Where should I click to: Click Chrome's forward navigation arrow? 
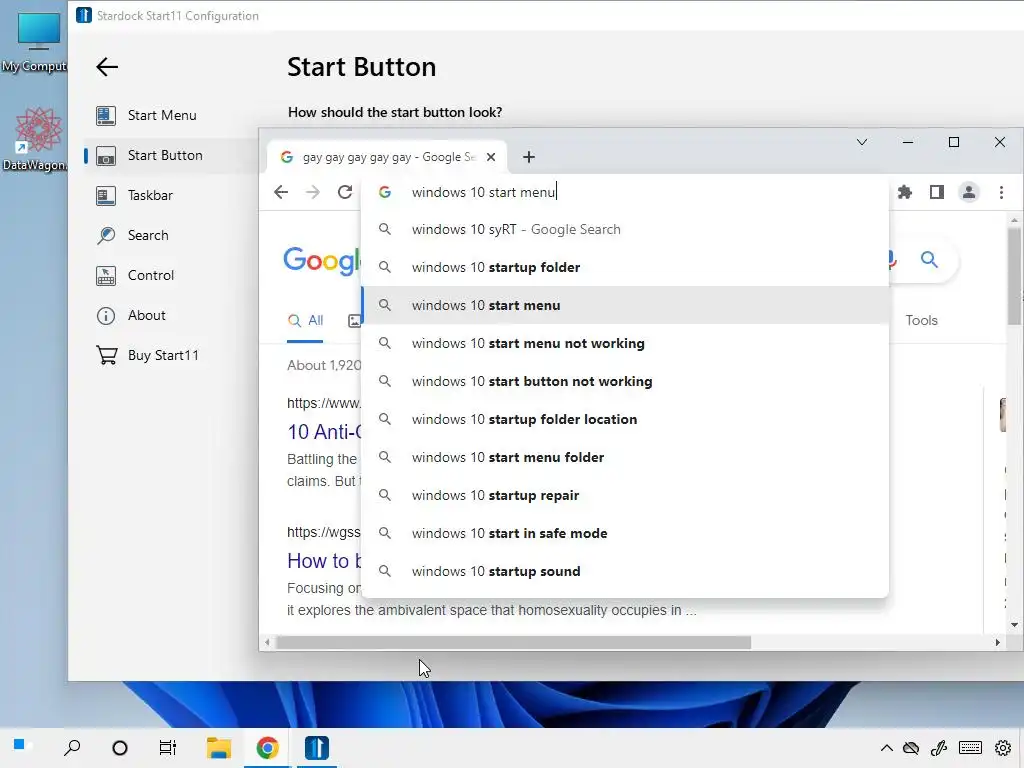click(313, 192)
